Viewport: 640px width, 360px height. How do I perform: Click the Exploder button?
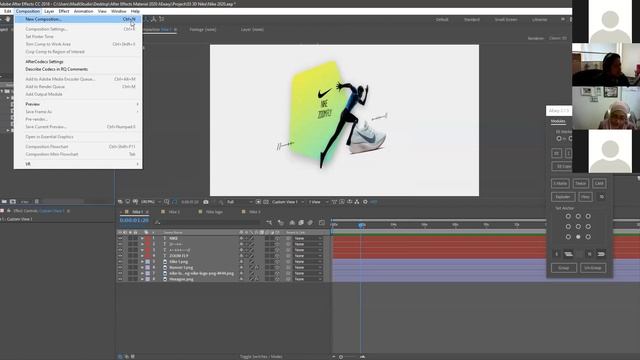[x=563, y=197]
